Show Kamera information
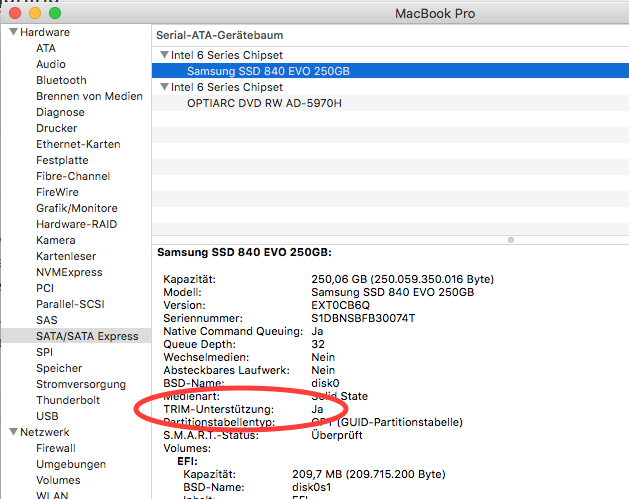Viewport: 629px width, 499px height. [55, 240]
